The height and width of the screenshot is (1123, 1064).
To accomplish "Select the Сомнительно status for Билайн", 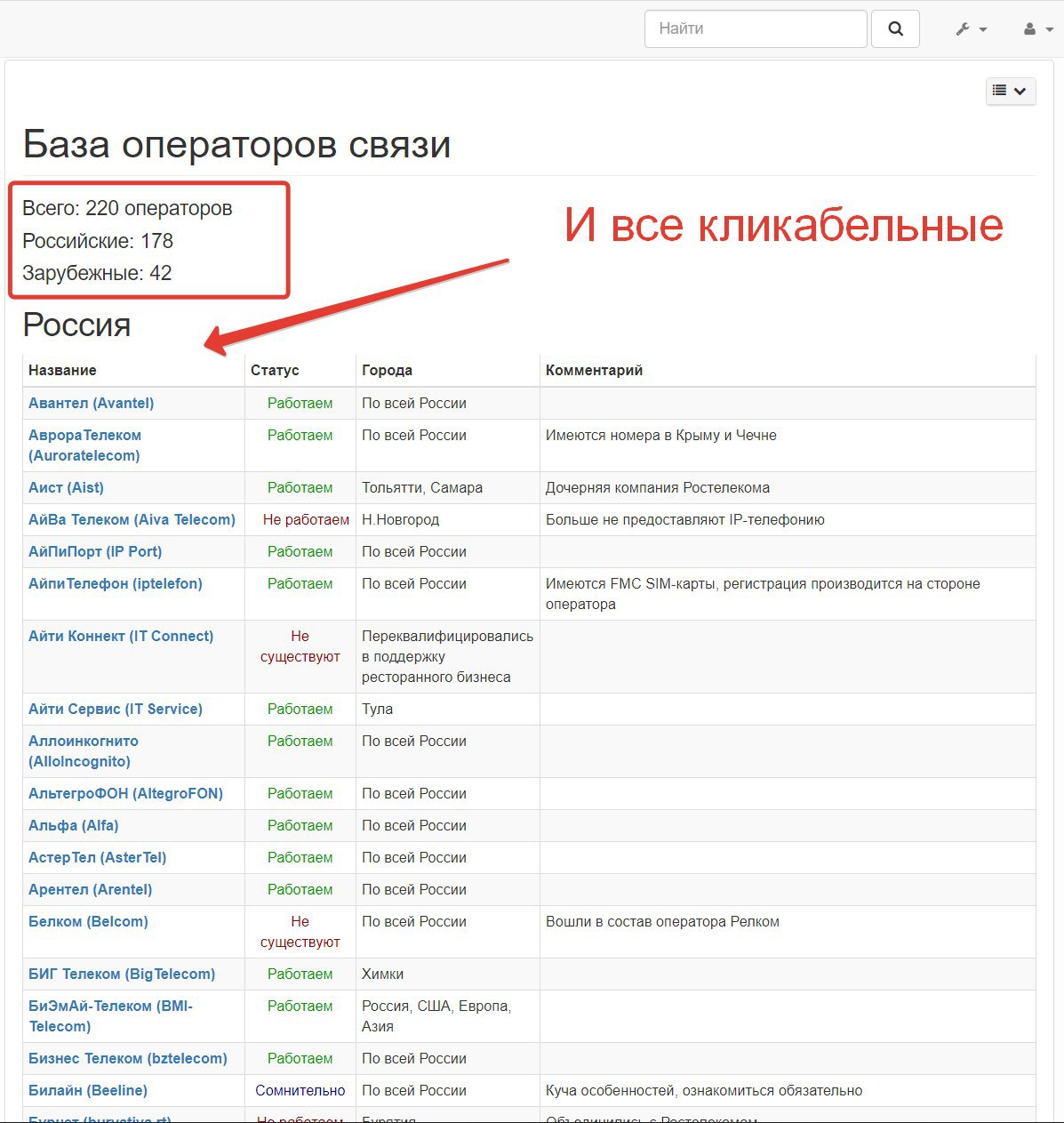I will point(300,1090).
